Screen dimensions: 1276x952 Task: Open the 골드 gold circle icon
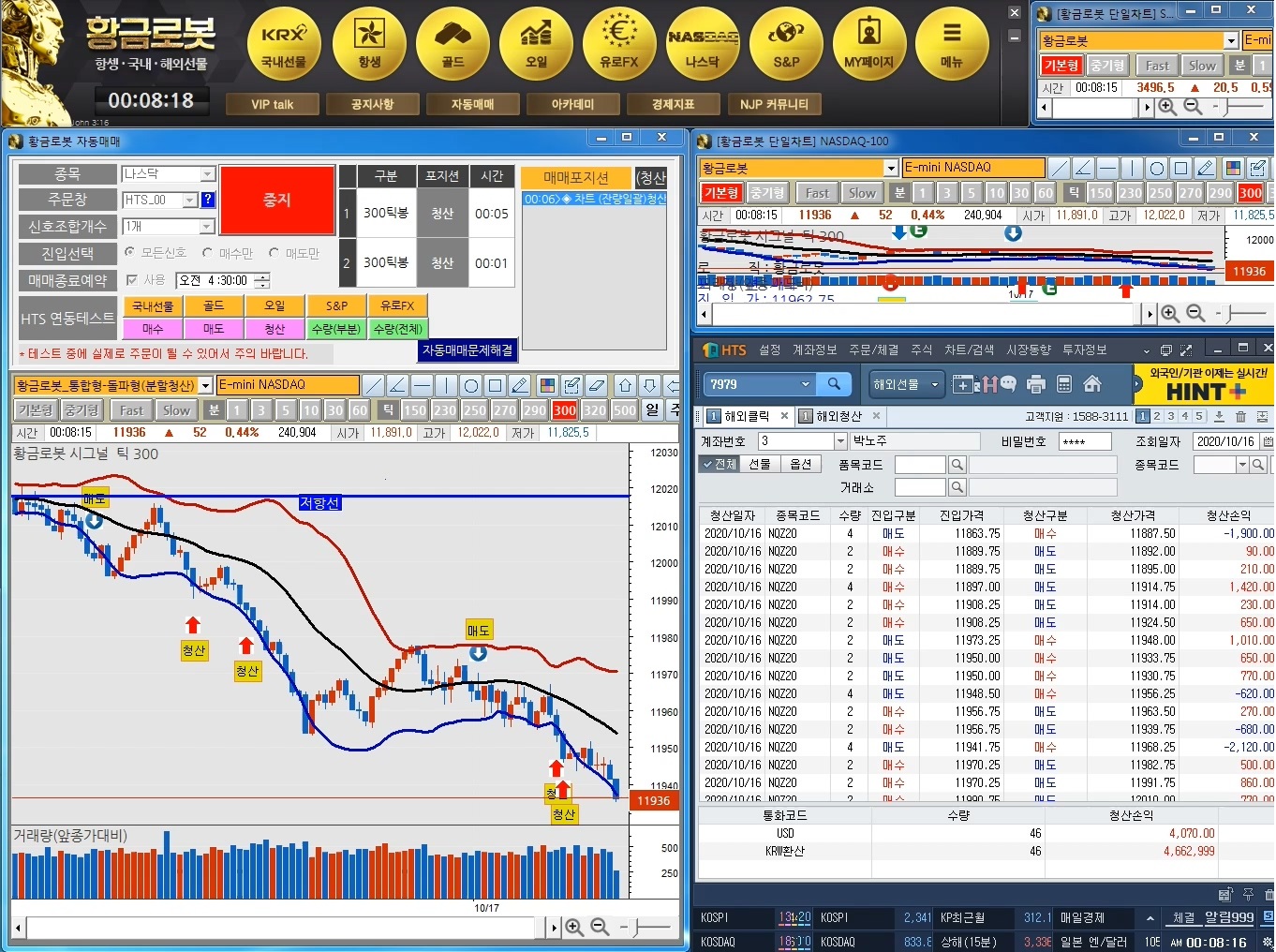click(453, 43)
